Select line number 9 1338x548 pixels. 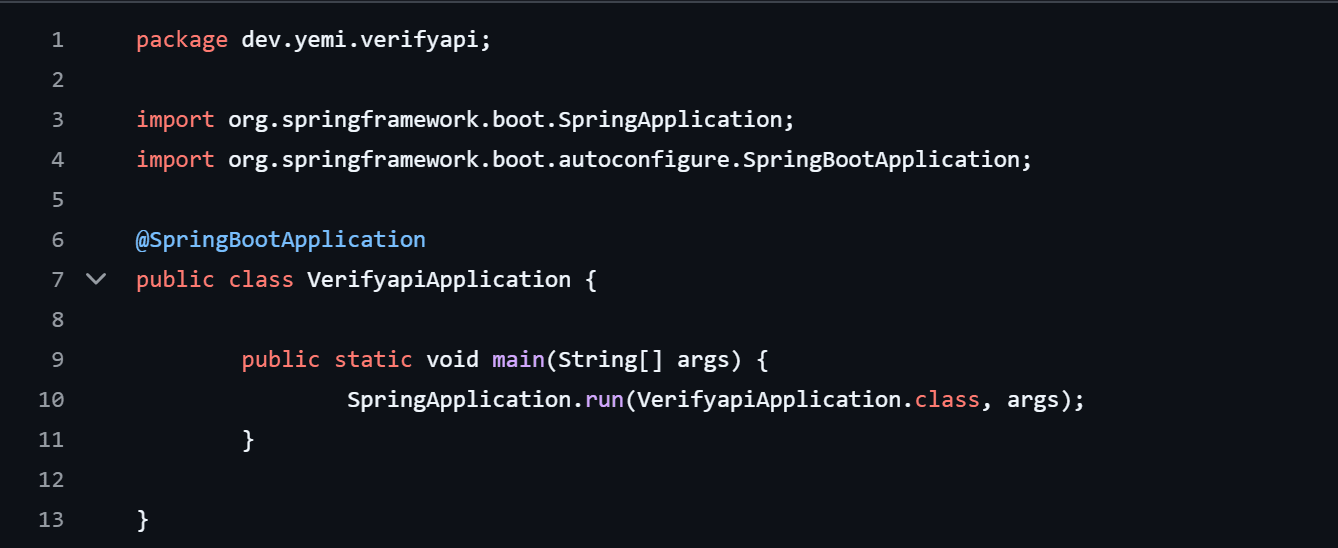pos(57,360)
